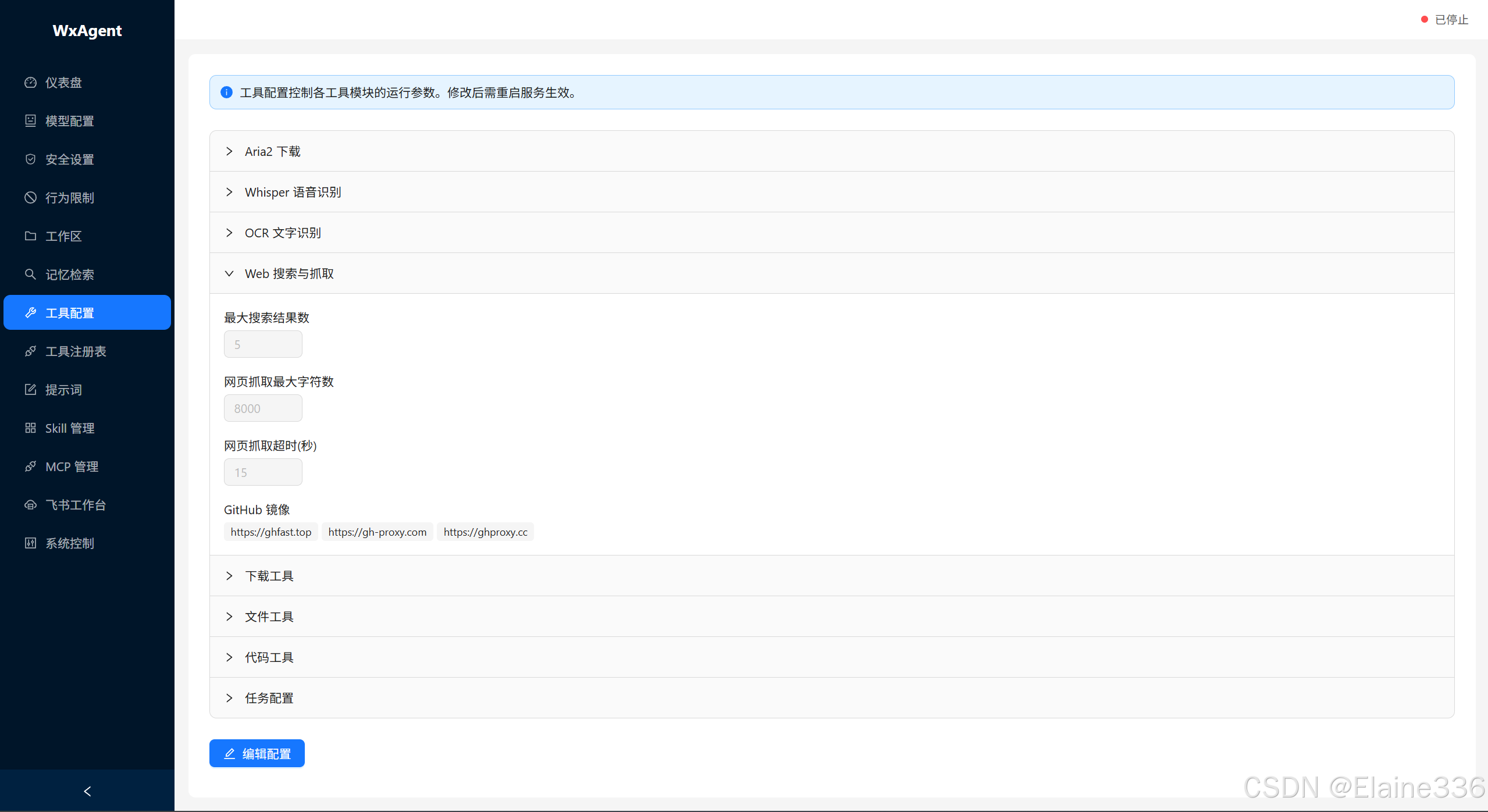Open MCP 管理 page

87,466
